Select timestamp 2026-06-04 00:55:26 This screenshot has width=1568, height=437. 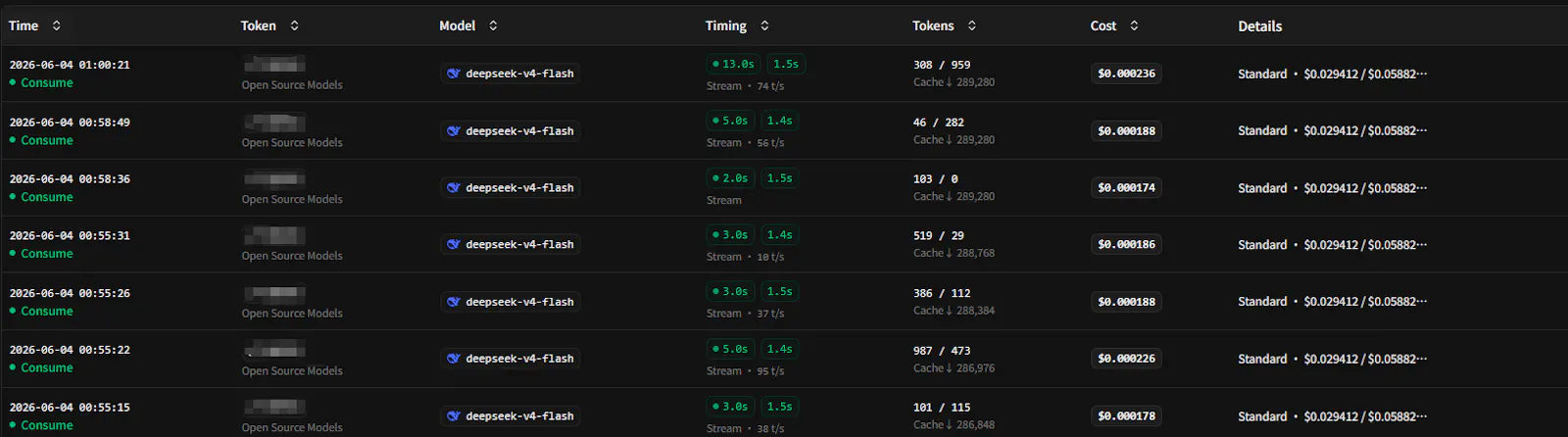point(70,293)
